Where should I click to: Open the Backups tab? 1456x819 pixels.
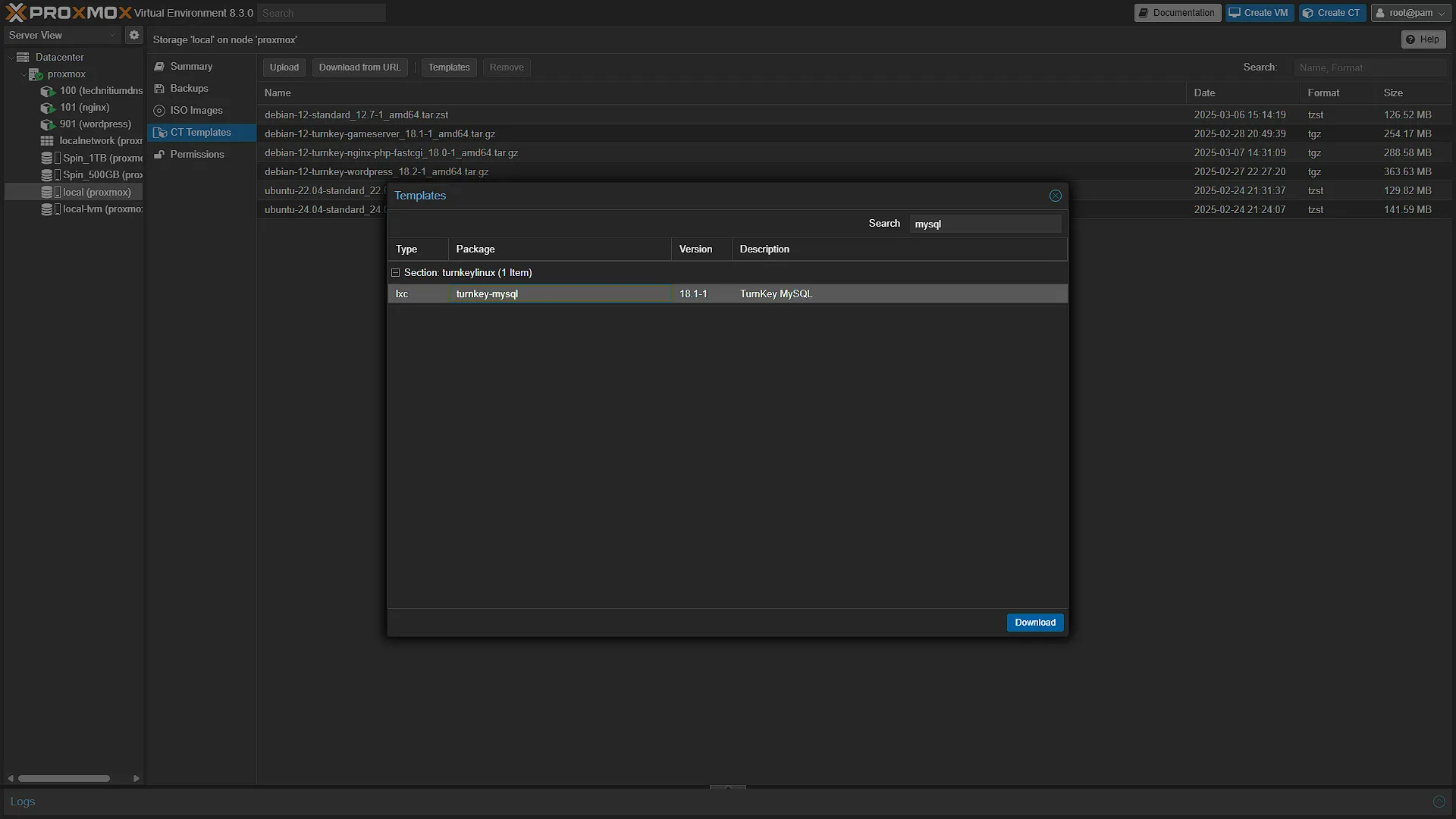coord(201,89)
